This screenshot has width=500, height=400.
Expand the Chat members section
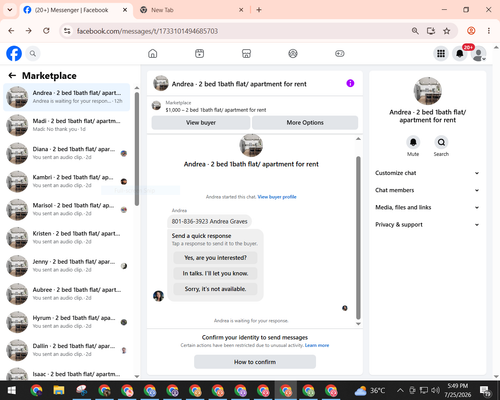pos(427,190)
